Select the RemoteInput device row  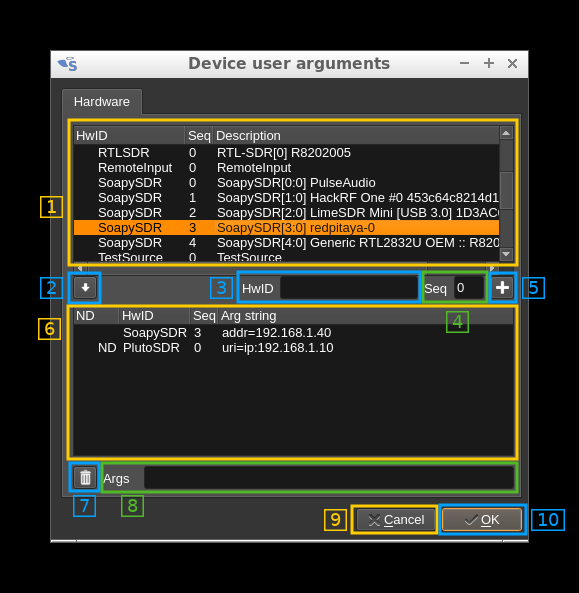click(286, 168)
